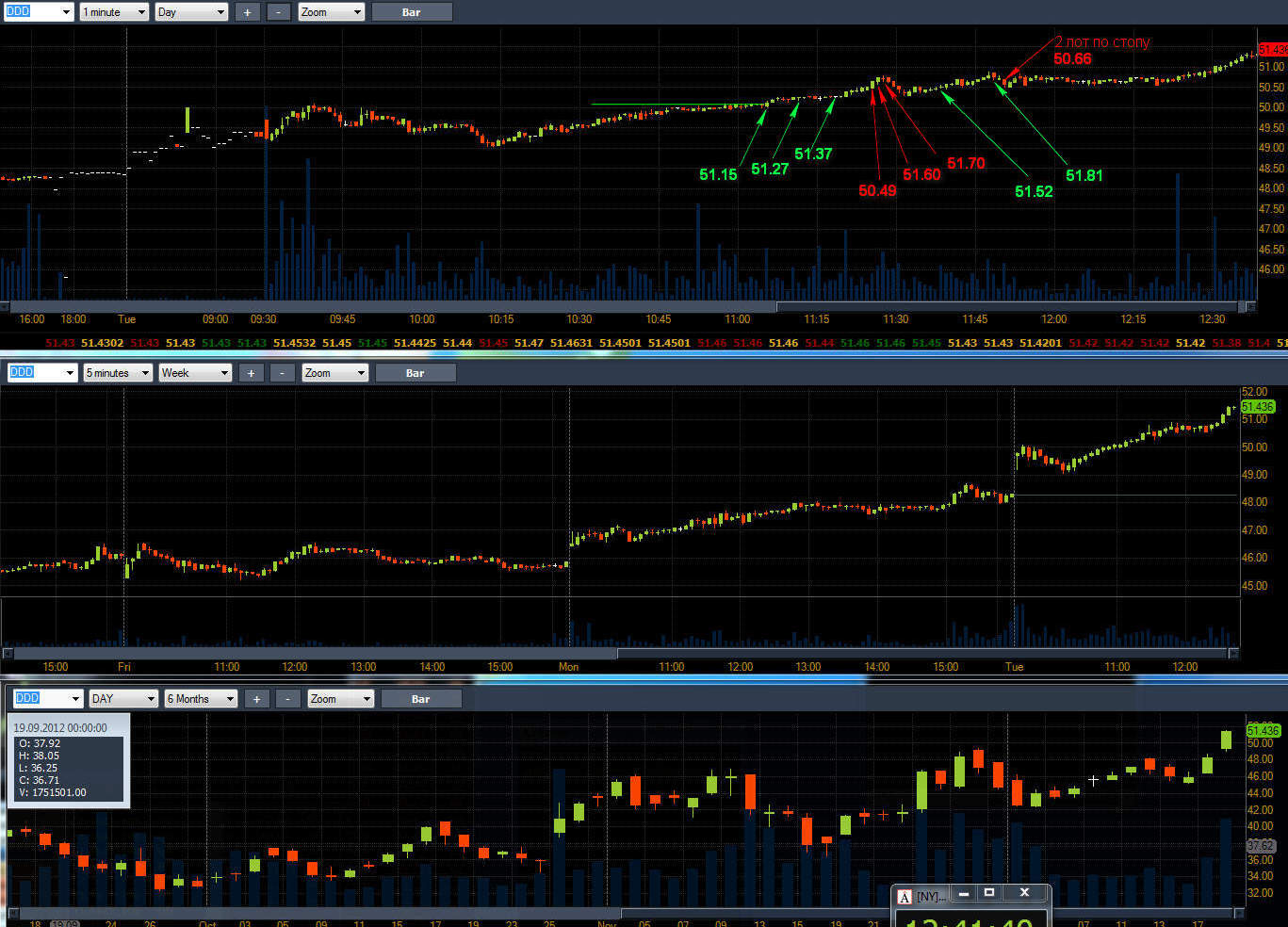Open the Week range dropdown
This screenshot has width=1288, height=927.
click(195, 373)
